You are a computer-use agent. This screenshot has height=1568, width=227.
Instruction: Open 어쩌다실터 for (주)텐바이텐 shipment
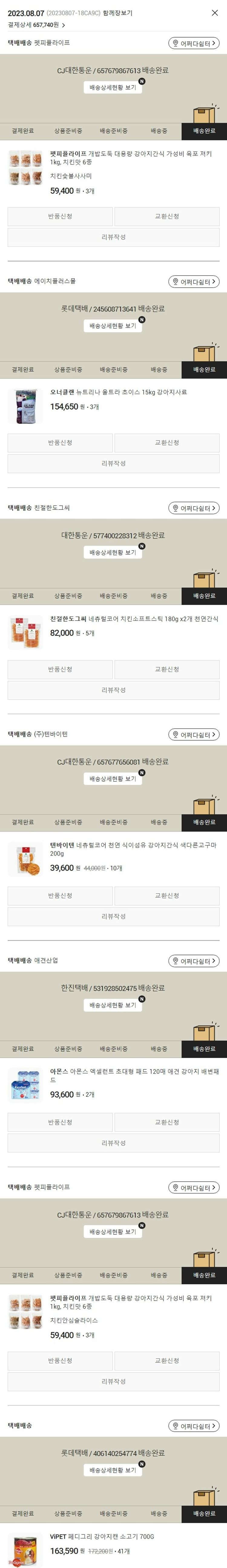[193, 735]
